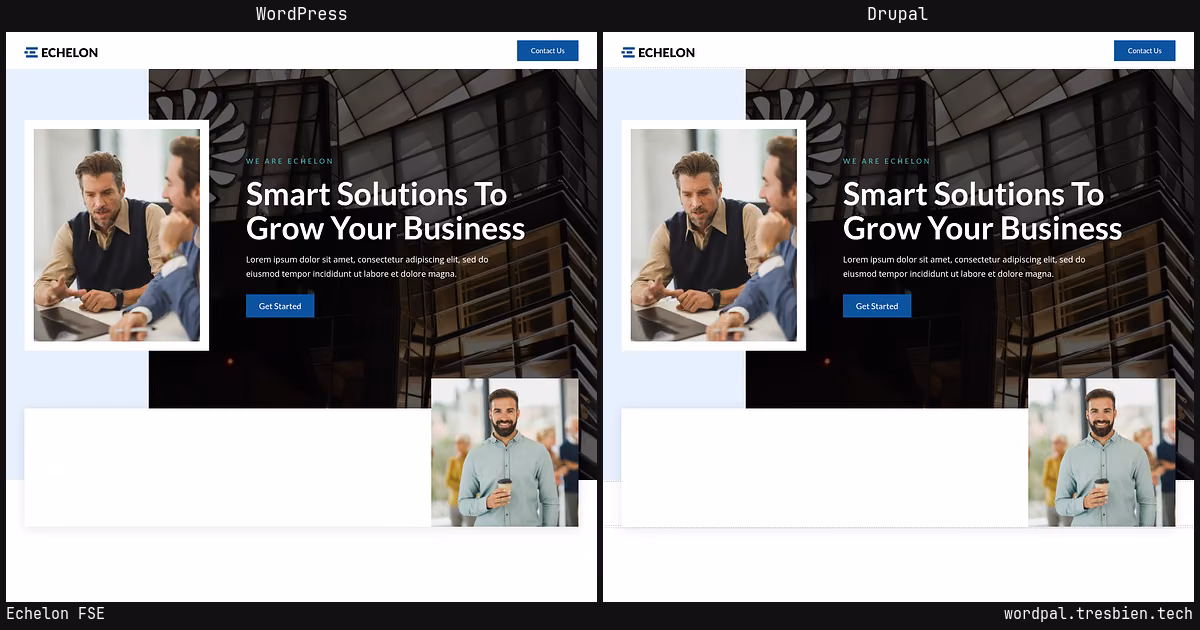Image resolution: width=1200 pixels, height=630 pixels.
Task: Click the man holding coffee photo in WordPress panel
Action: coord(505,452)
